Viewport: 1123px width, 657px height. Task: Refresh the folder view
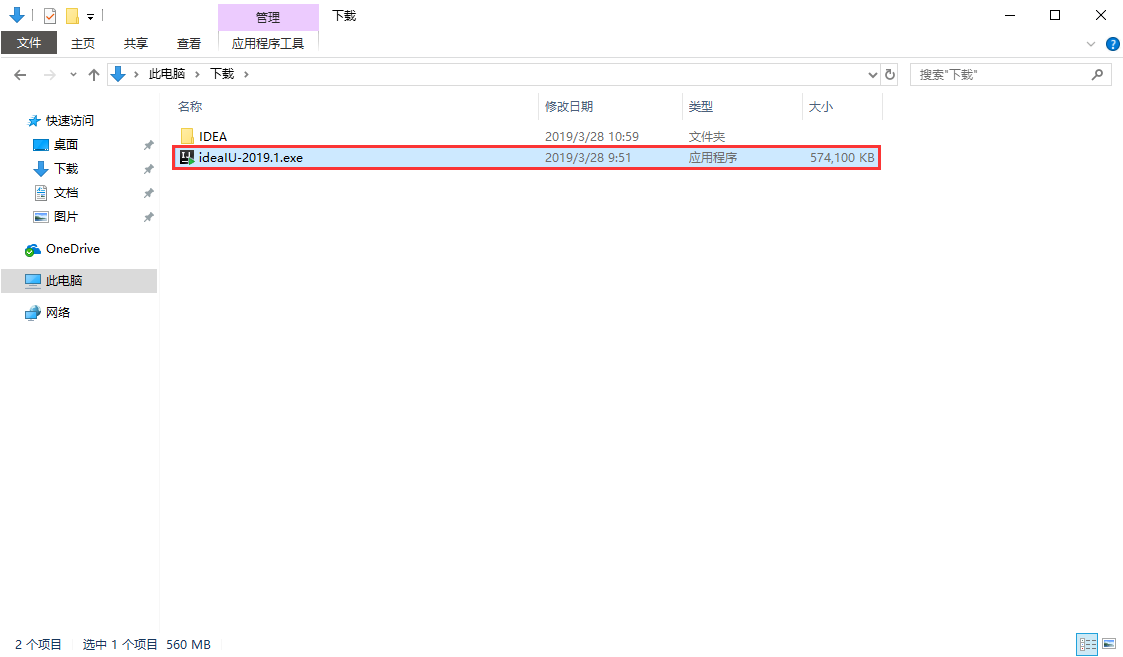tap(890, 75)
